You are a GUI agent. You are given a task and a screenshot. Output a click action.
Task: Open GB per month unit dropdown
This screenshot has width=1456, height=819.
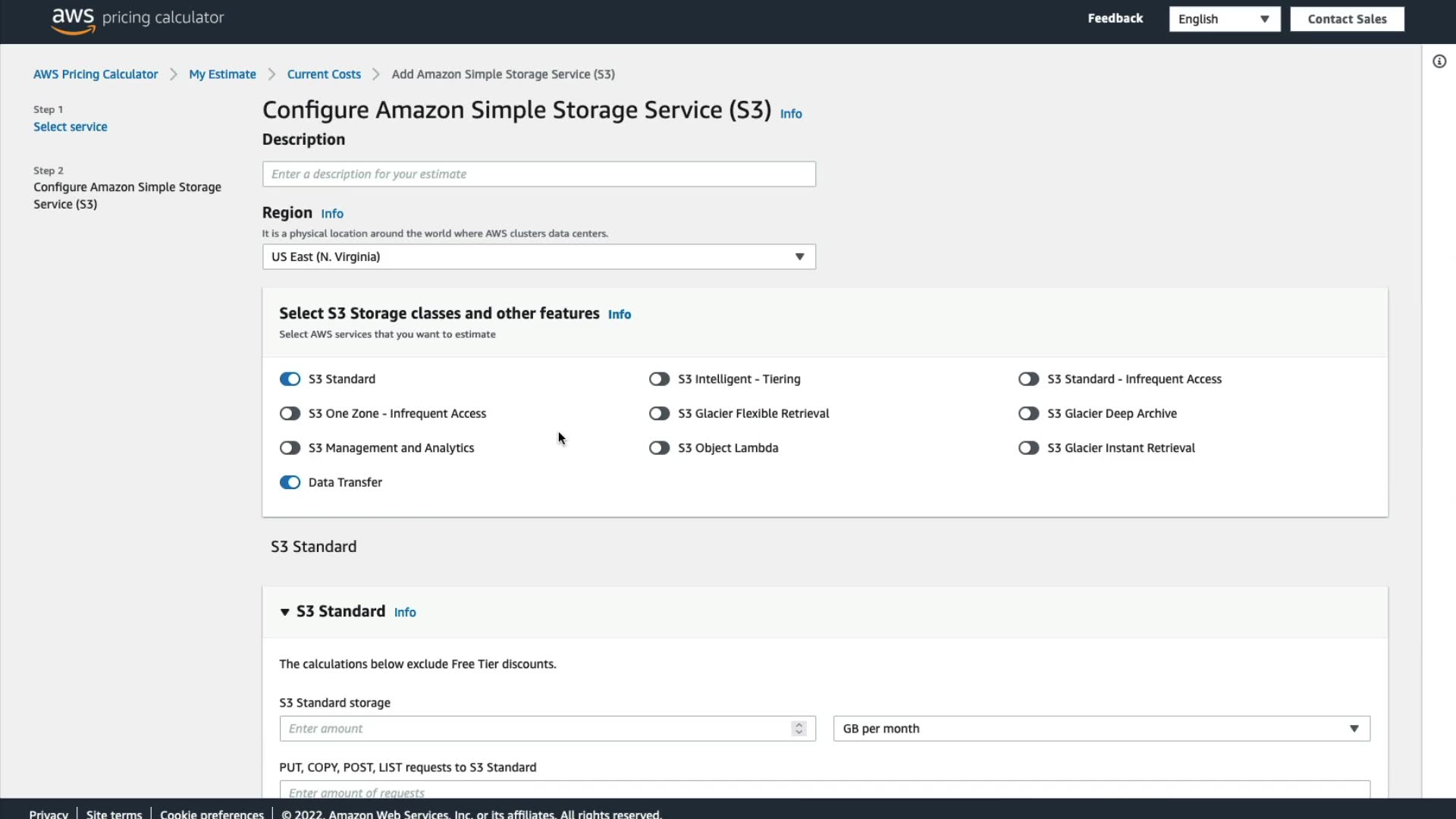click(x=1100, y=729)
